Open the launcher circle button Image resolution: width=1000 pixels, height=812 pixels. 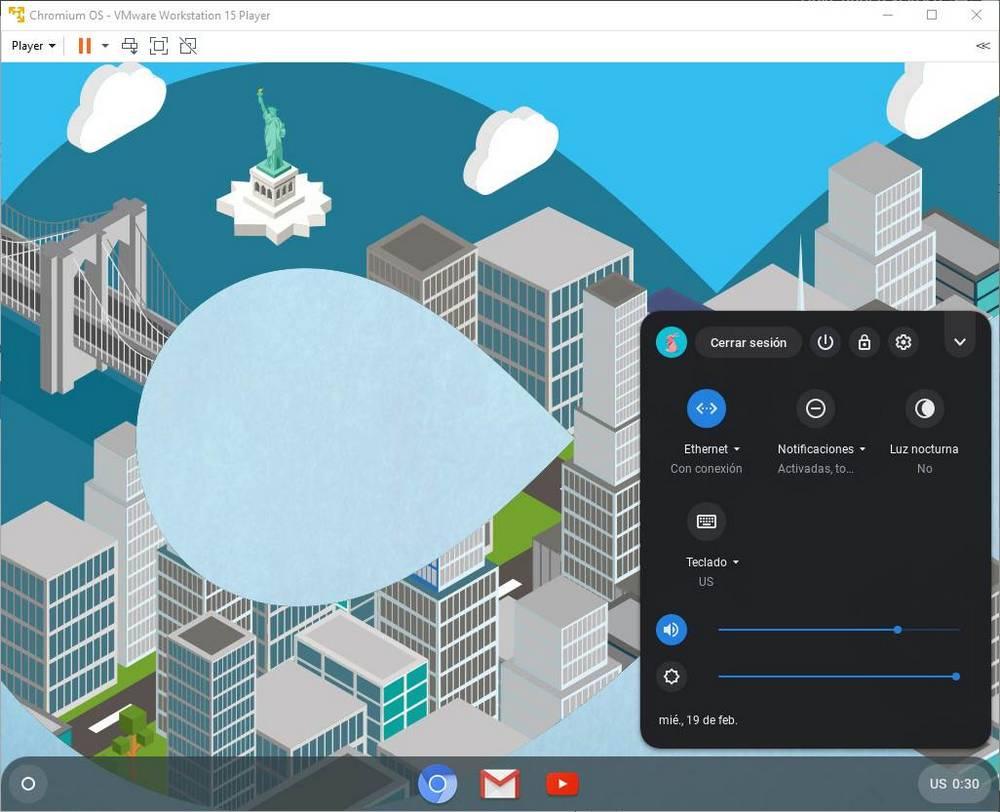(x=28, y=783)
